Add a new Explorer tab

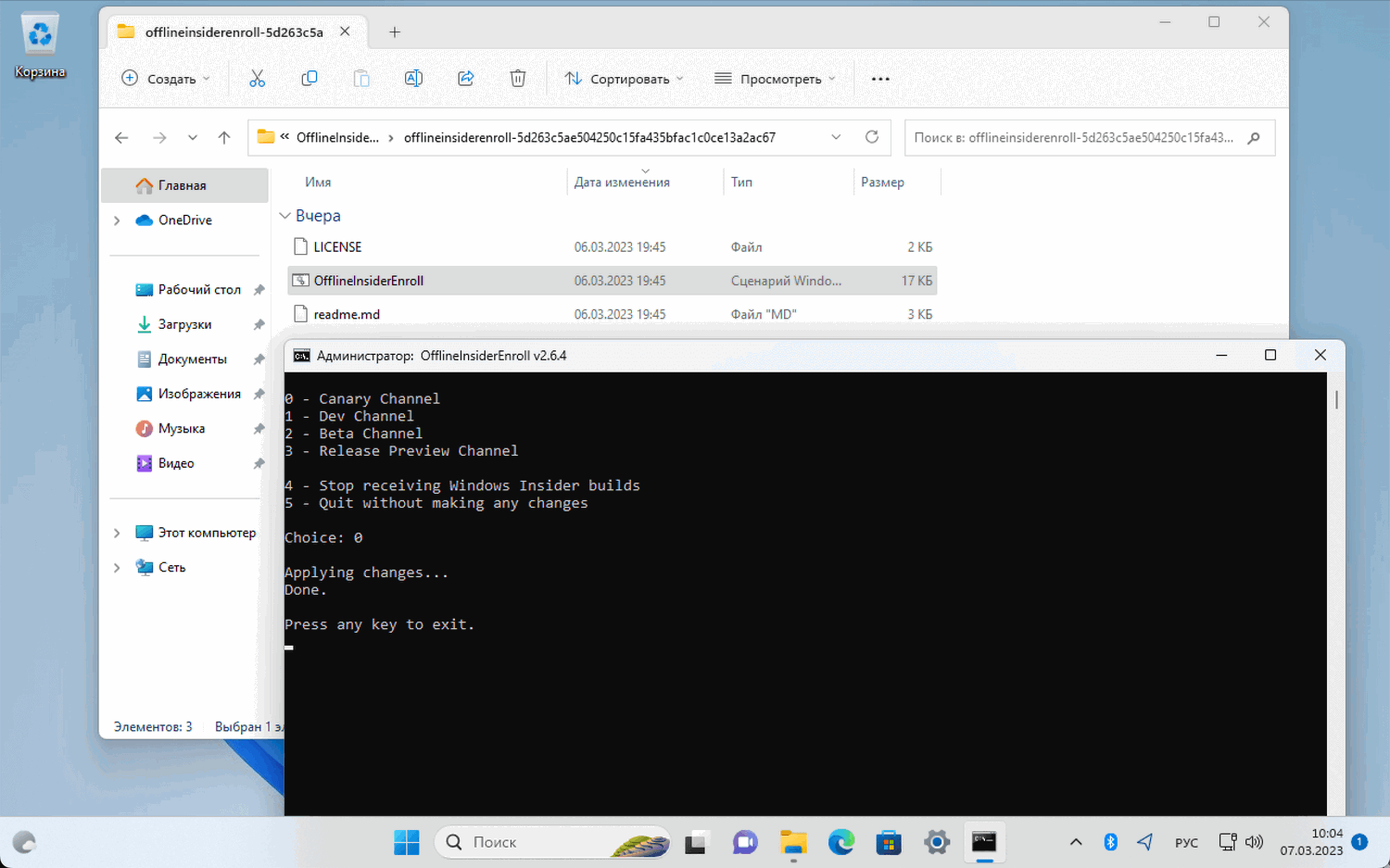tap(395, 31)
